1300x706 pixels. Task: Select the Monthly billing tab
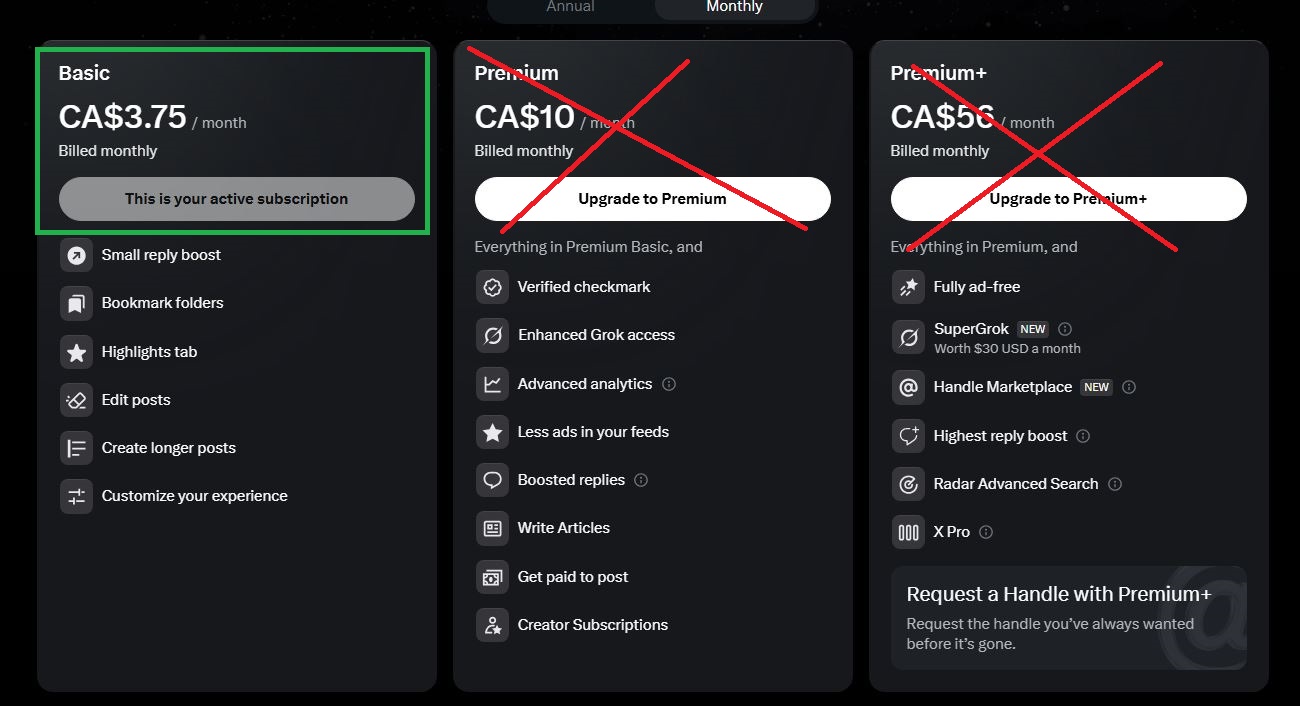click(x=734, y=7)
